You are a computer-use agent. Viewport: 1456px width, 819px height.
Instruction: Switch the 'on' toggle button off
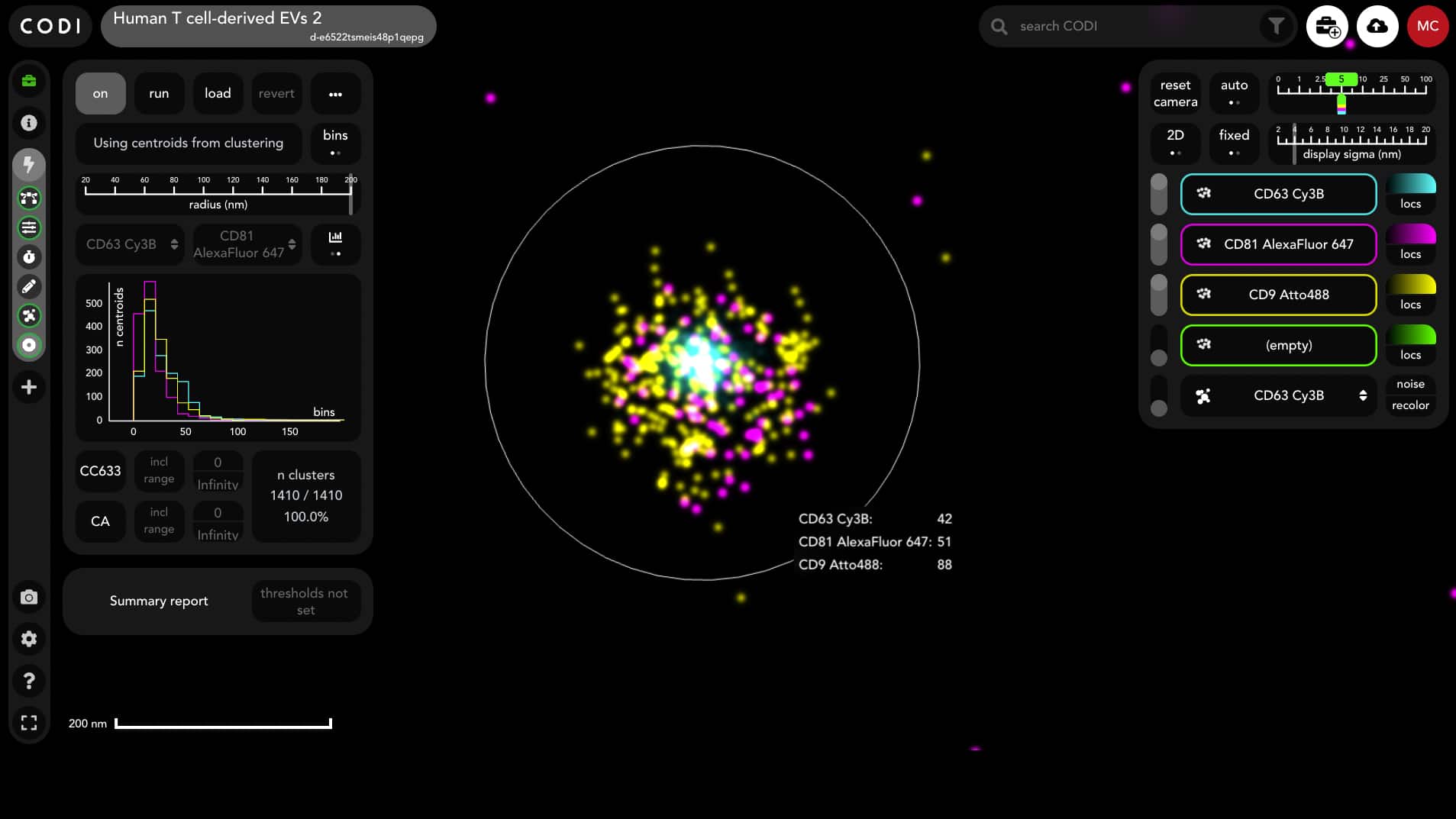tap(100, 93)
